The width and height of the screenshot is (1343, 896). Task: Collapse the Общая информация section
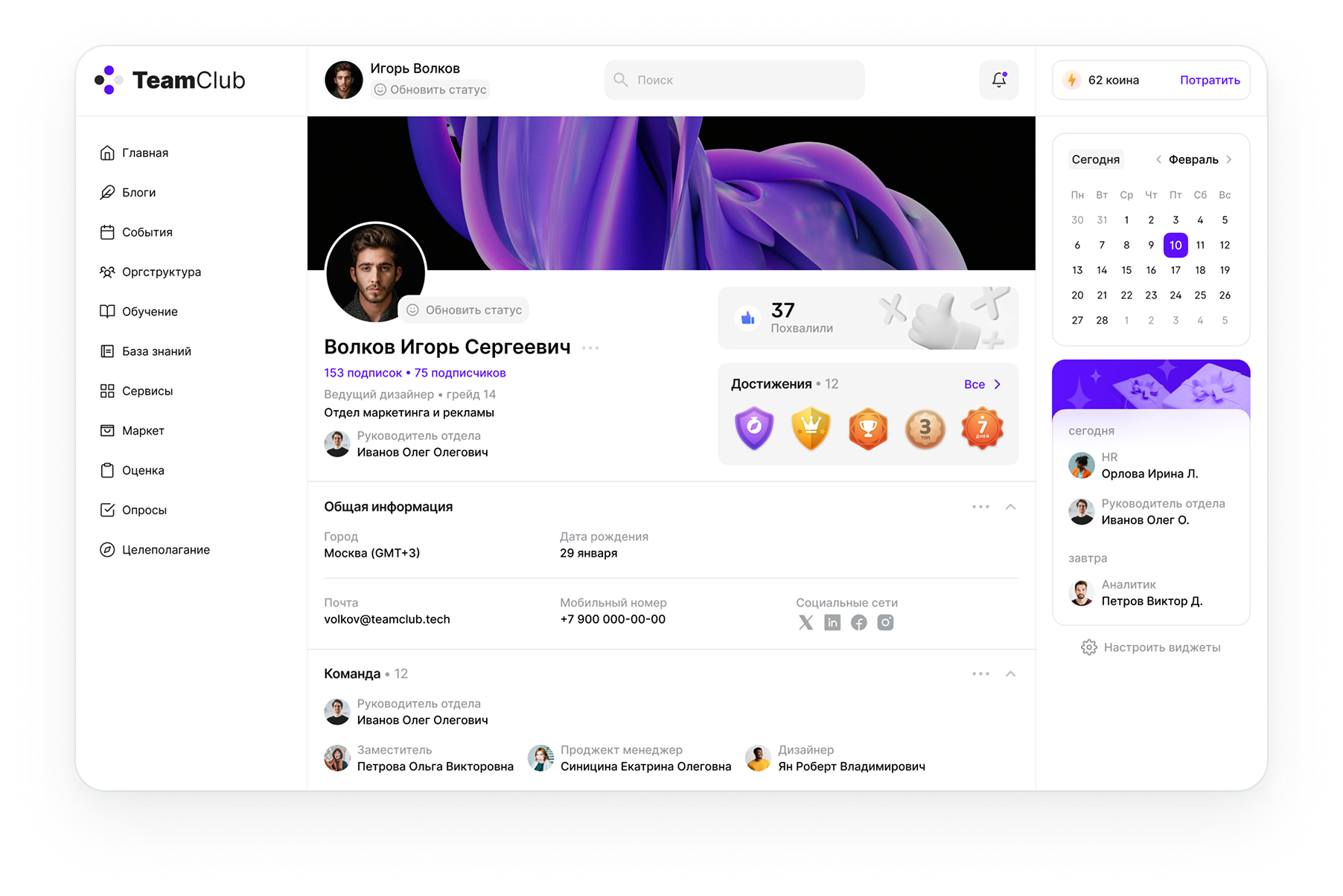pyautogui.click(x=1010, y=507)
